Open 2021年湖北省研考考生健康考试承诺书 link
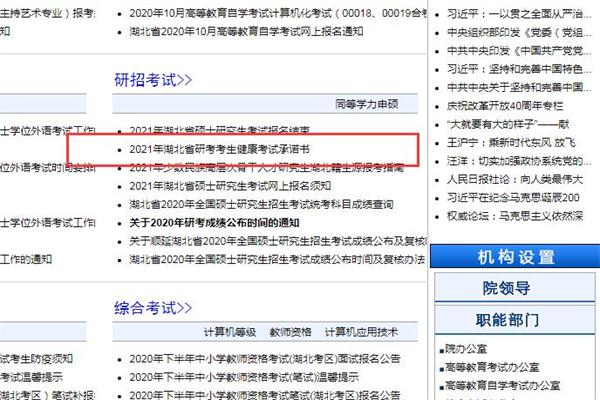600x400 pixels. click(x=219, y=149)
